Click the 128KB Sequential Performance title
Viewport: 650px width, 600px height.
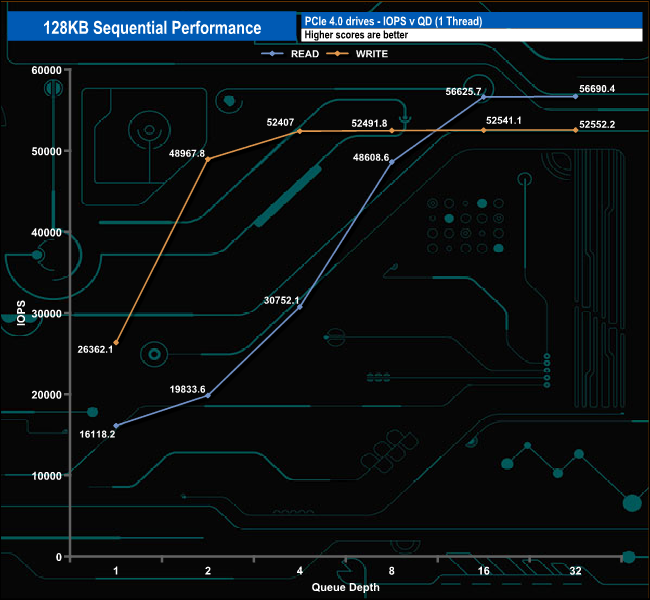click(x=152, y=28)
